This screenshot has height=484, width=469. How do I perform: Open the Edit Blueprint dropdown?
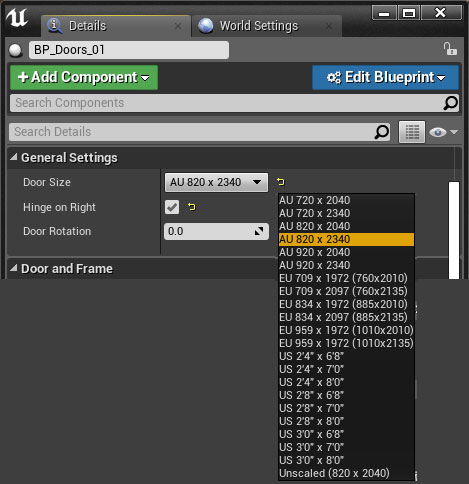pyautogui.click(x=385, y=77)
